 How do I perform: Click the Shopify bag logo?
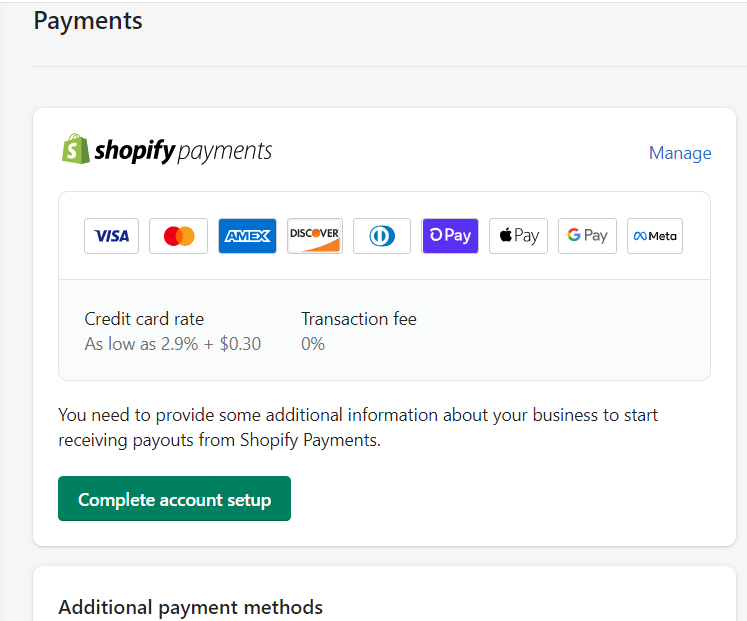[x=76, y=149]
